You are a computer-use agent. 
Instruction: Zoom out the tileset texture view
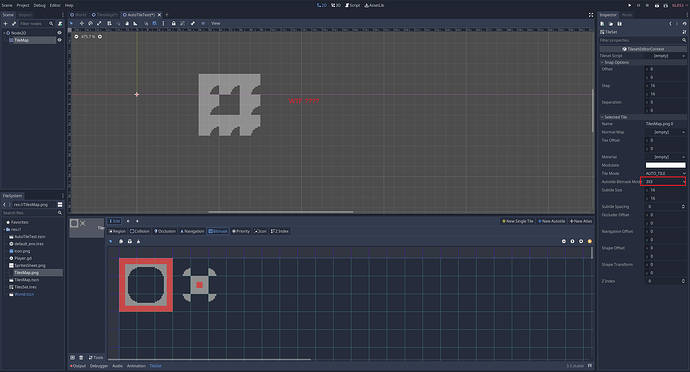click(564, 241)
